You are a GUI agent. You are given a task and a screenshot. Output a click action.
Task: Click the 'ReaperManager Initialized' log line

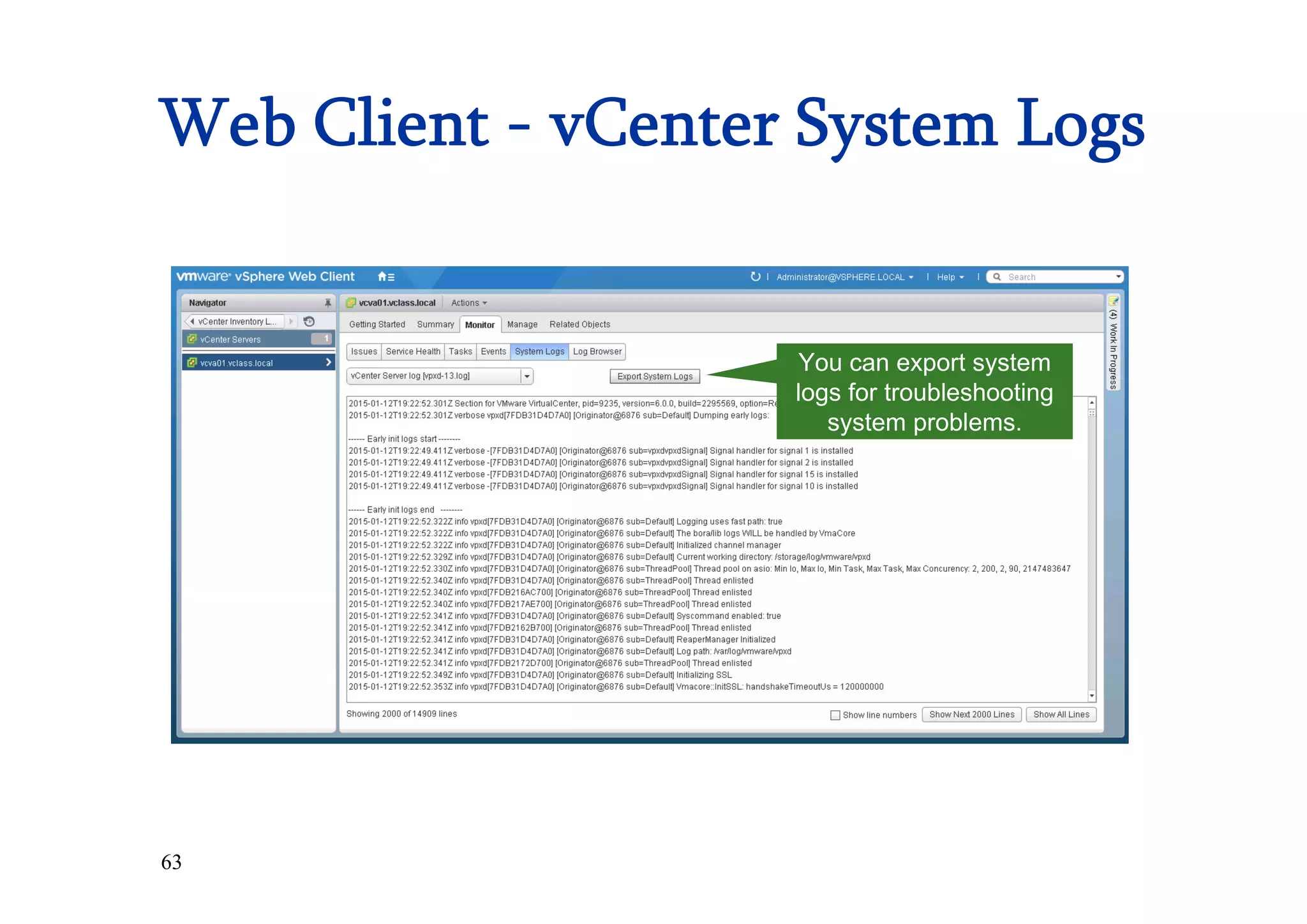562,640
